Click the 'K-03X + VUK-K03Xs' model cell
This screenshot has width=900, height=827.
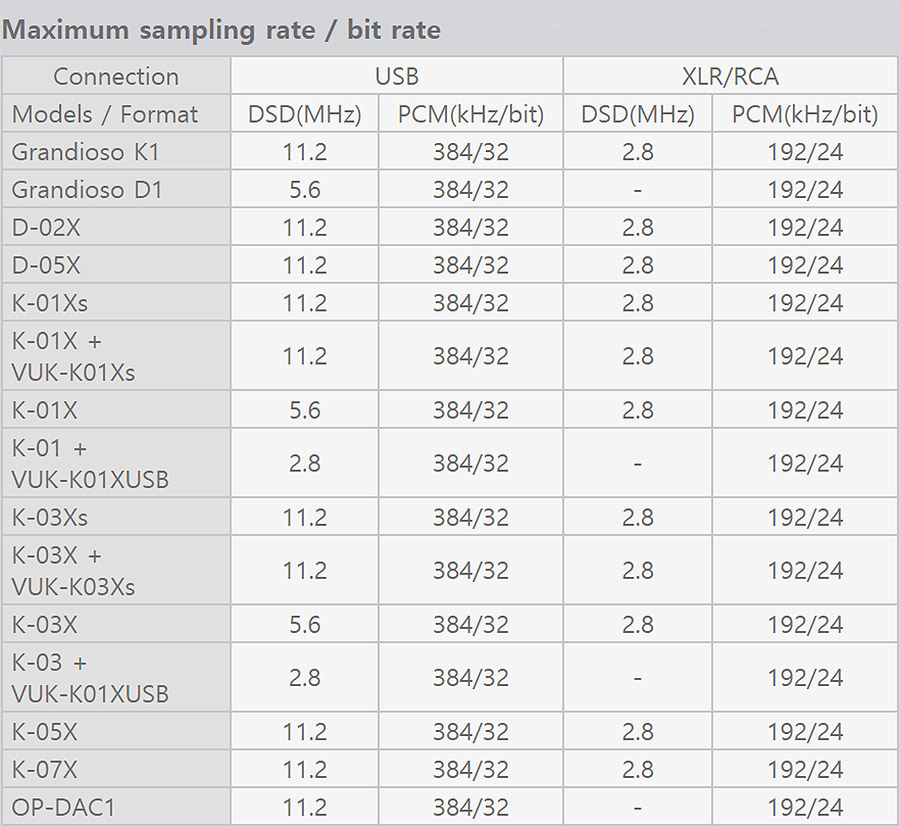(x=72, y=571)
